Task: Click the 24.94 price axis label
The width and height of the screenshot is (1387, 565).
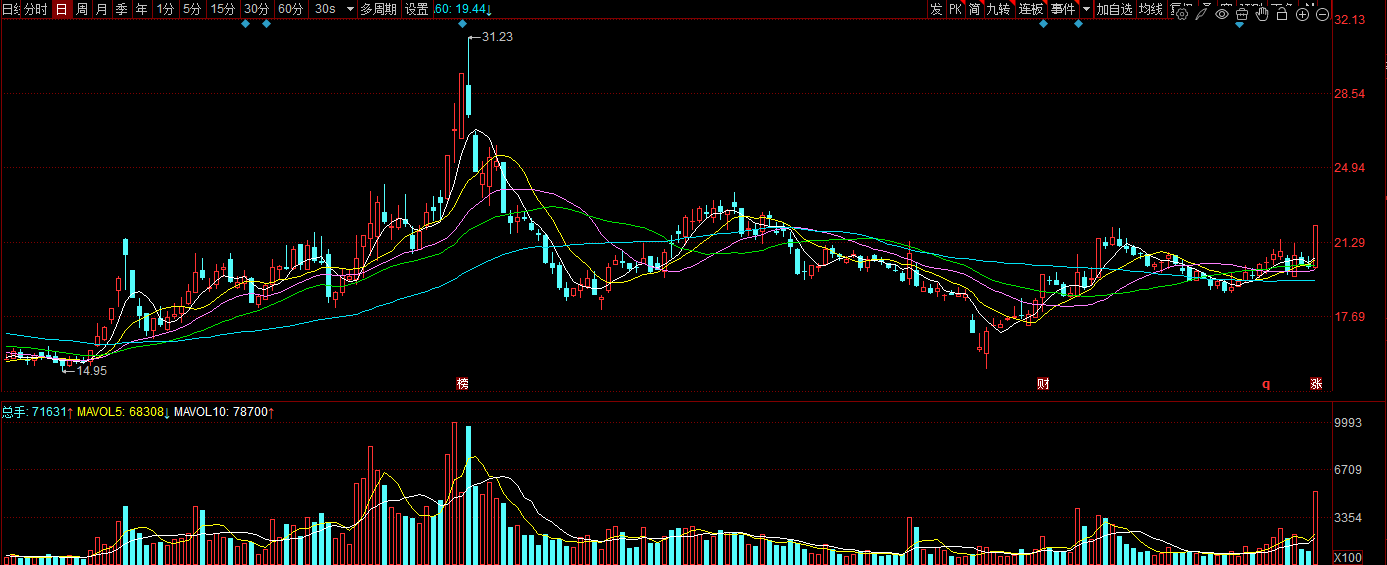Action: coord(1350,168)
